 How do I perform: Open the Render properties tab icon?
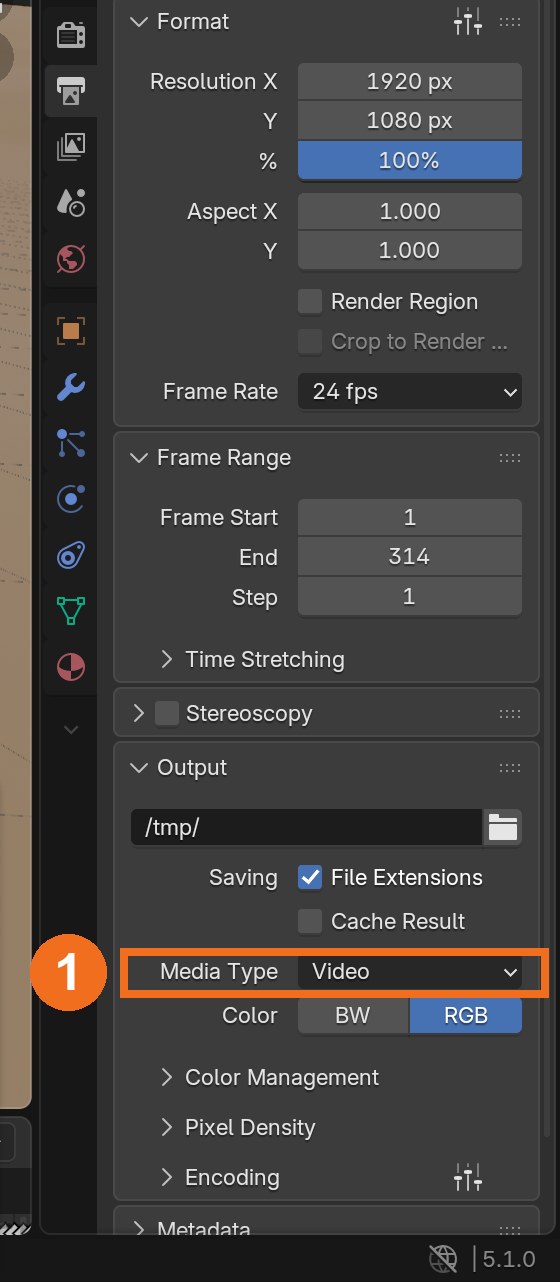pyautogui.click(x=71, y=35)
